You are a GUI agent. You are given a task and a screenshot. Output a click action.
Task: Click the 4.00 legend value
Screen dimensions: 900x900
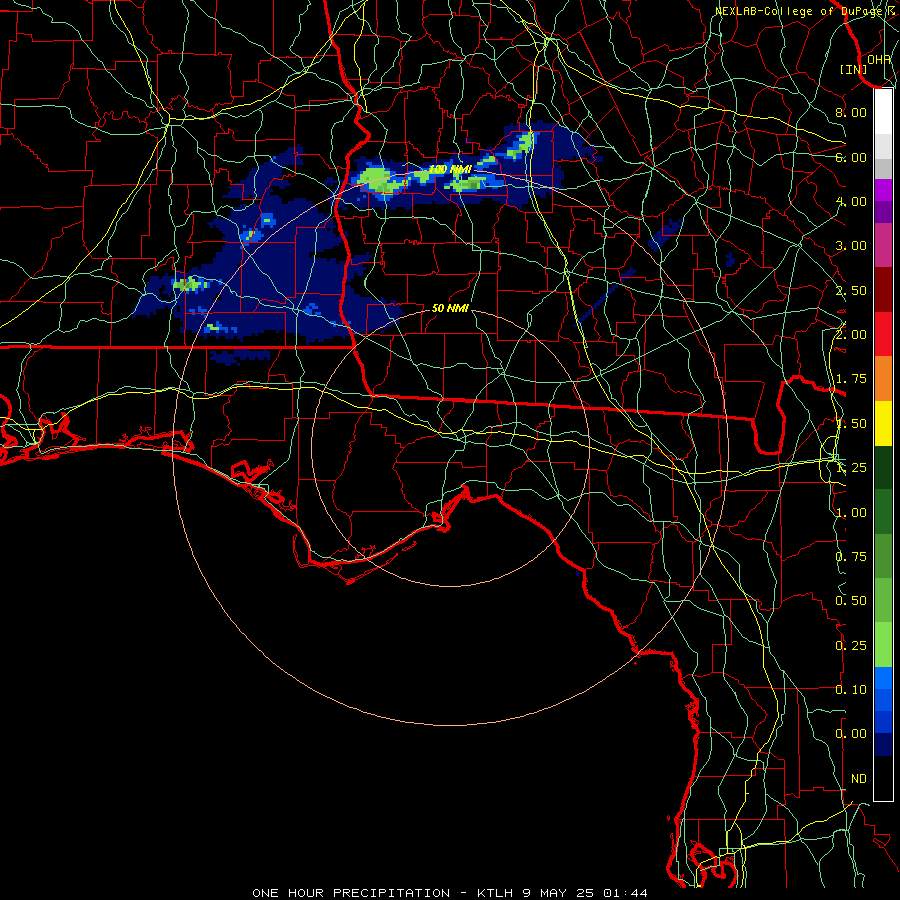coord(851,201)
